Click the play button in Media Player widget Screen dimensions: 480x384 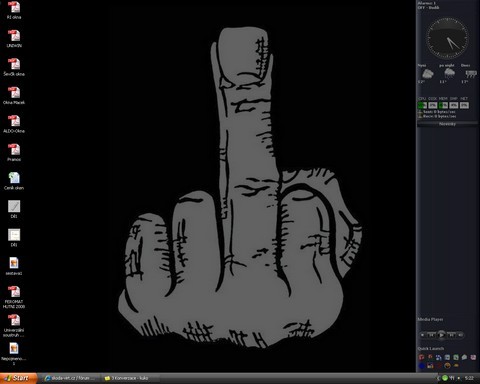click(x=441, y=335)
